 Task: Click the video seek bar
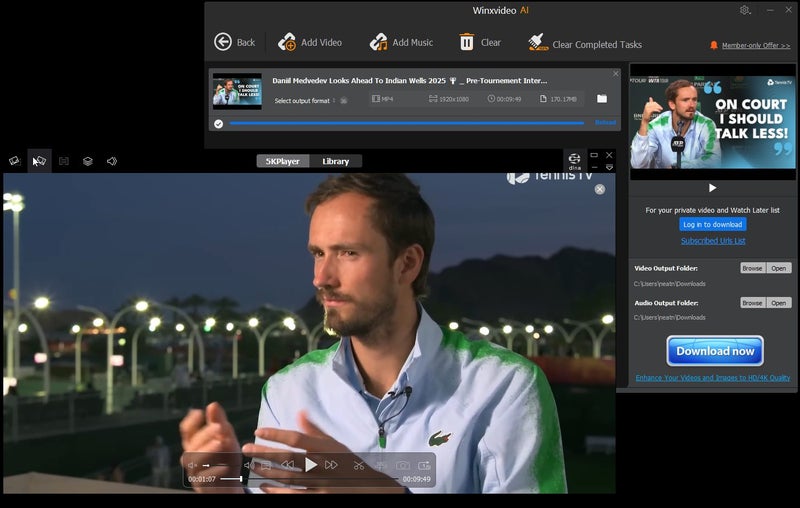click(309, 479)
